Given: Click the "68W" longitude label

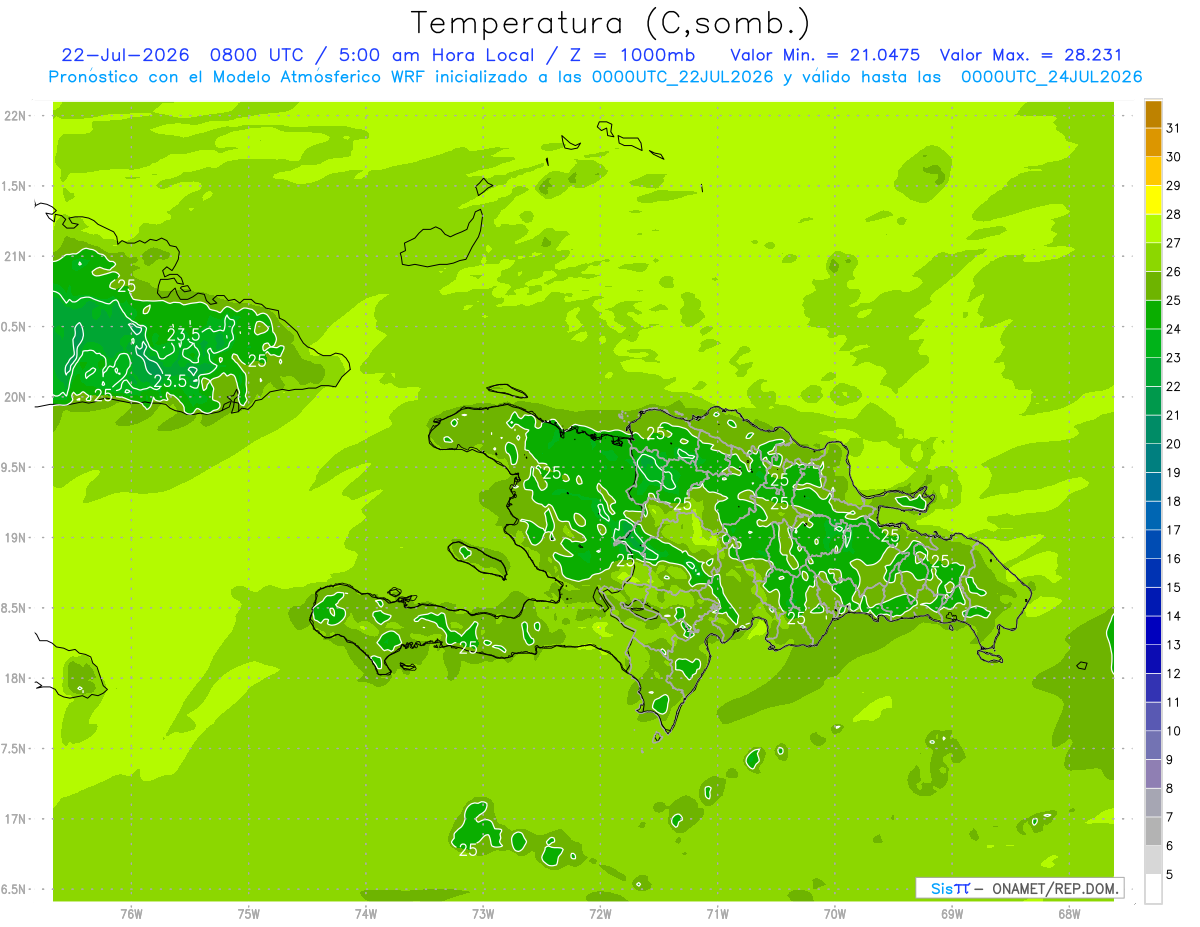Looking at the screenshot, I should [1069, 914].
